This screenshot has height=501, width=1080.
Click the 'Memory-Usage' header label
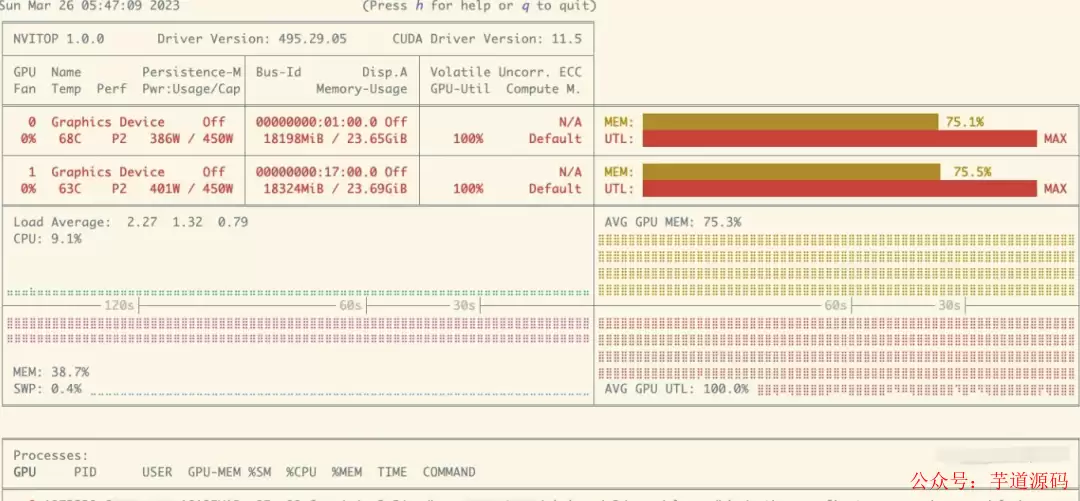pos(362,89)
